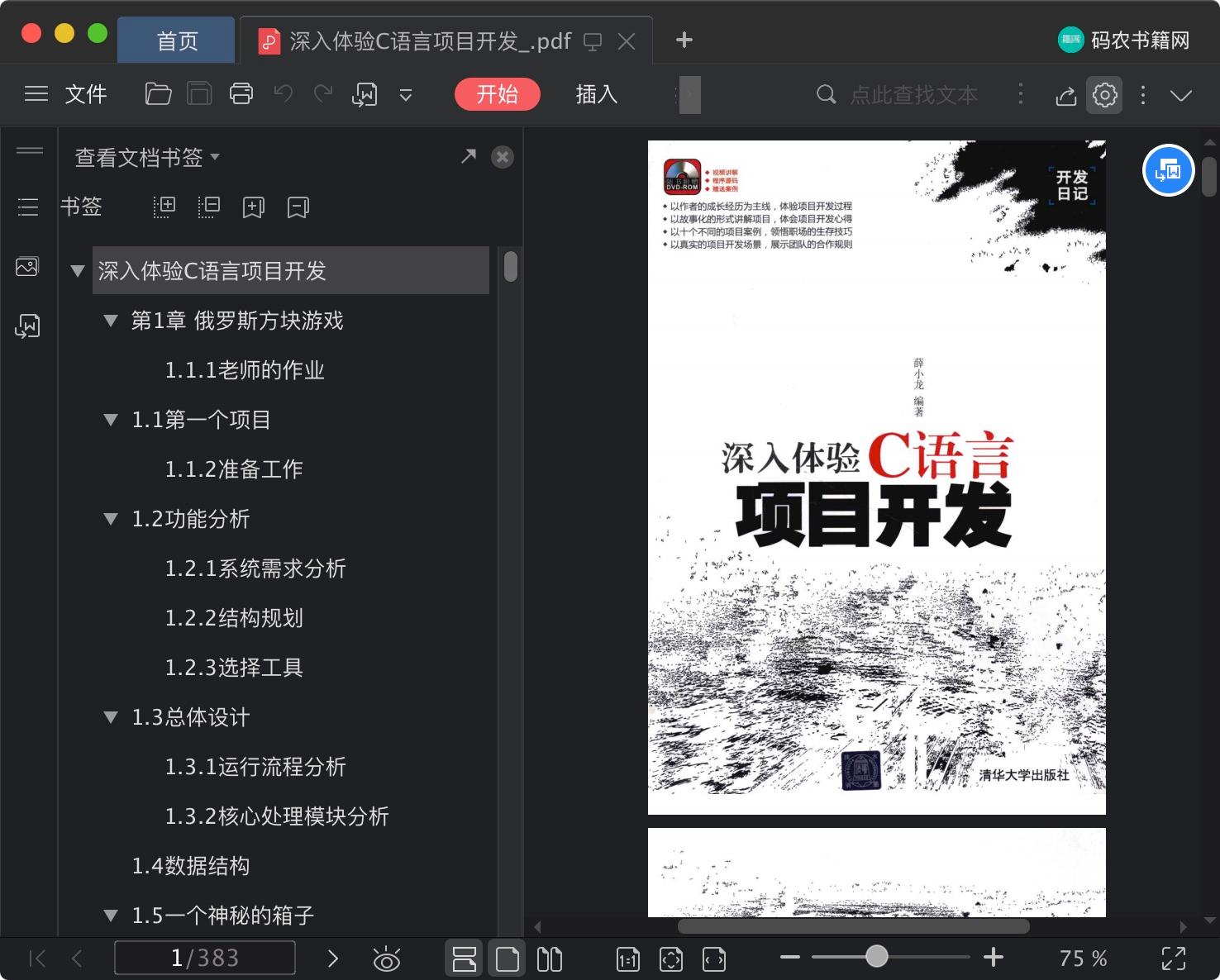Click the fit page icon
This screenshot has width=1220, height=980.
[671, 959]
